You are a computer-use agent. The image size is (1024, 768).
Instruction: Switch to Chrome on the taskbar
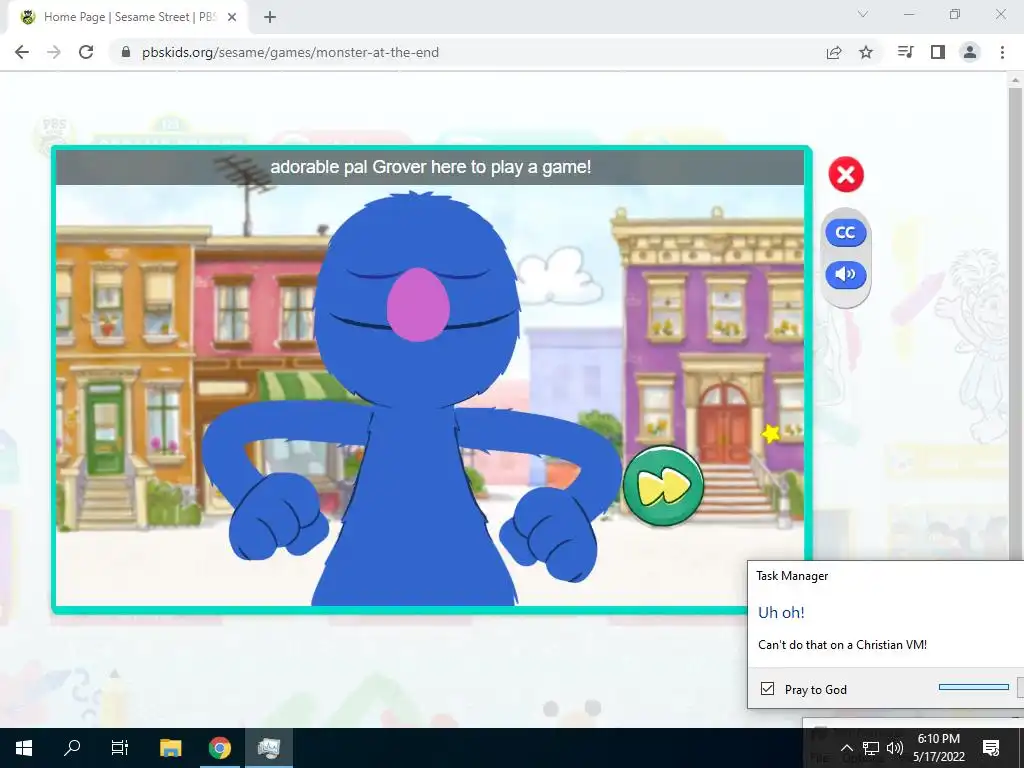coord(219,748)
